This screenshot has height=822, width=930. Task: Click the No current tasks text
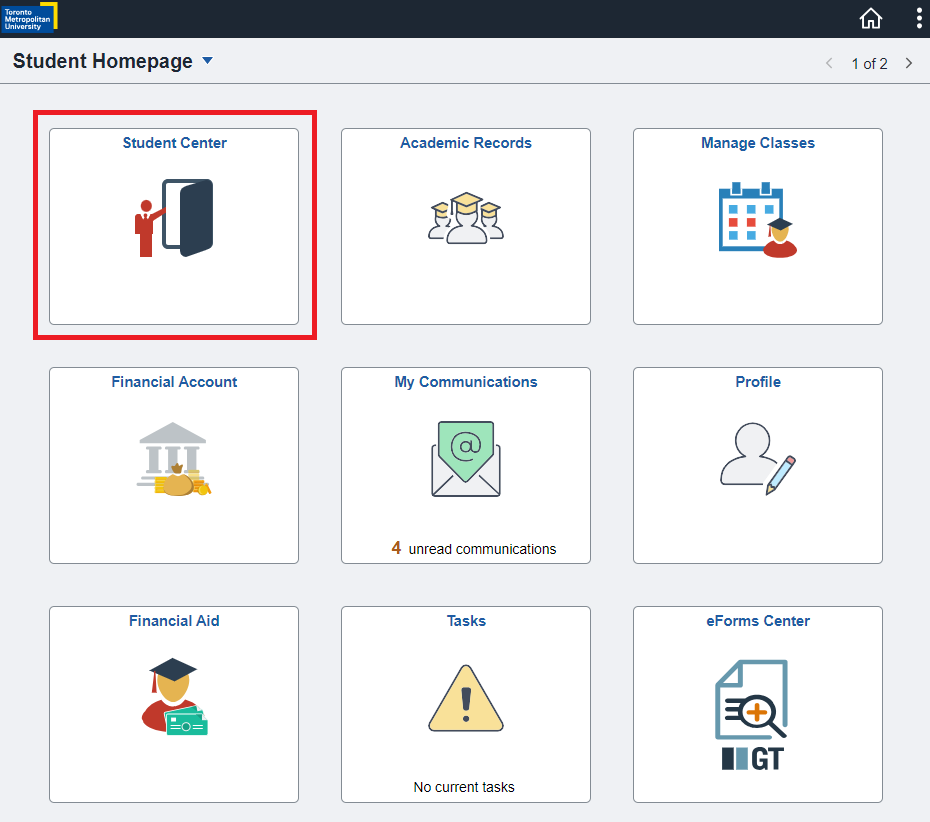coord(464,787)
